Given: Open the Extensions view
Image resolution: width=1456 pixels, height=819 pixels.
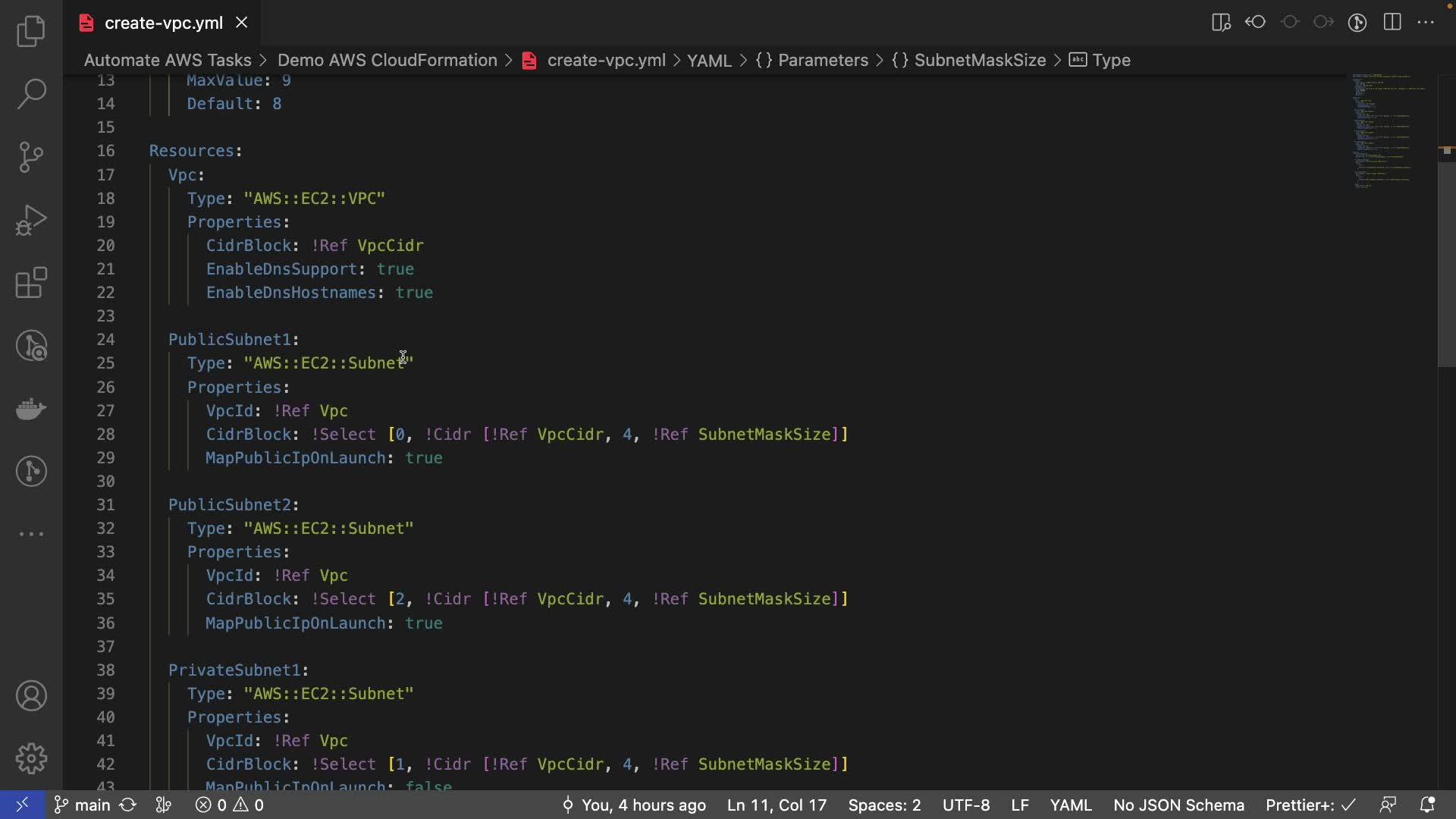Looking at the screenshot, I should click(31, 283).
